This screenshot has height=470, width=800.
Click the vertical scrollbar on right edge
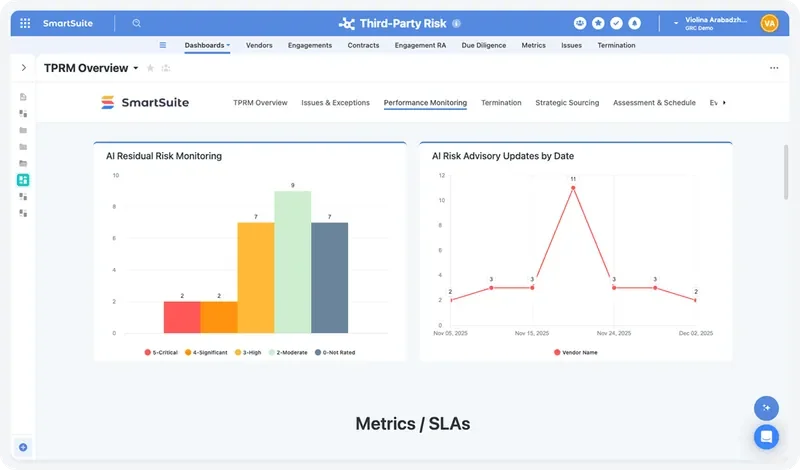coord(786,172)
